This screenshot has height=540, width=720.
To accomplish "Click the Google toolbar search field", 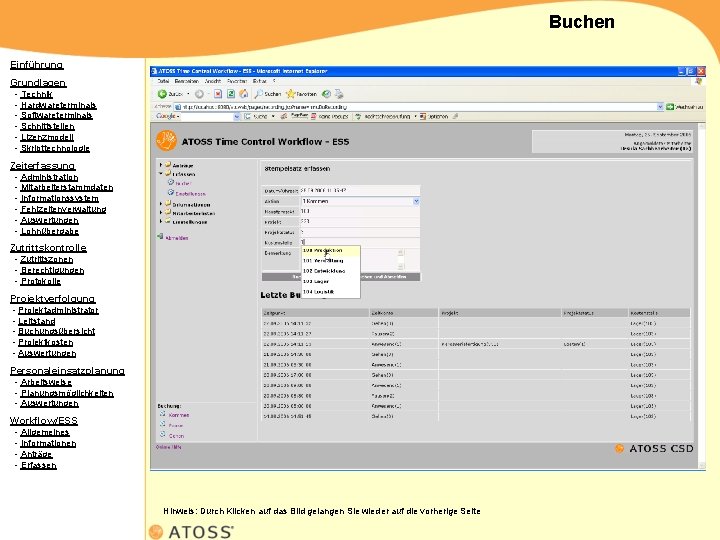I will coord(207,117).
